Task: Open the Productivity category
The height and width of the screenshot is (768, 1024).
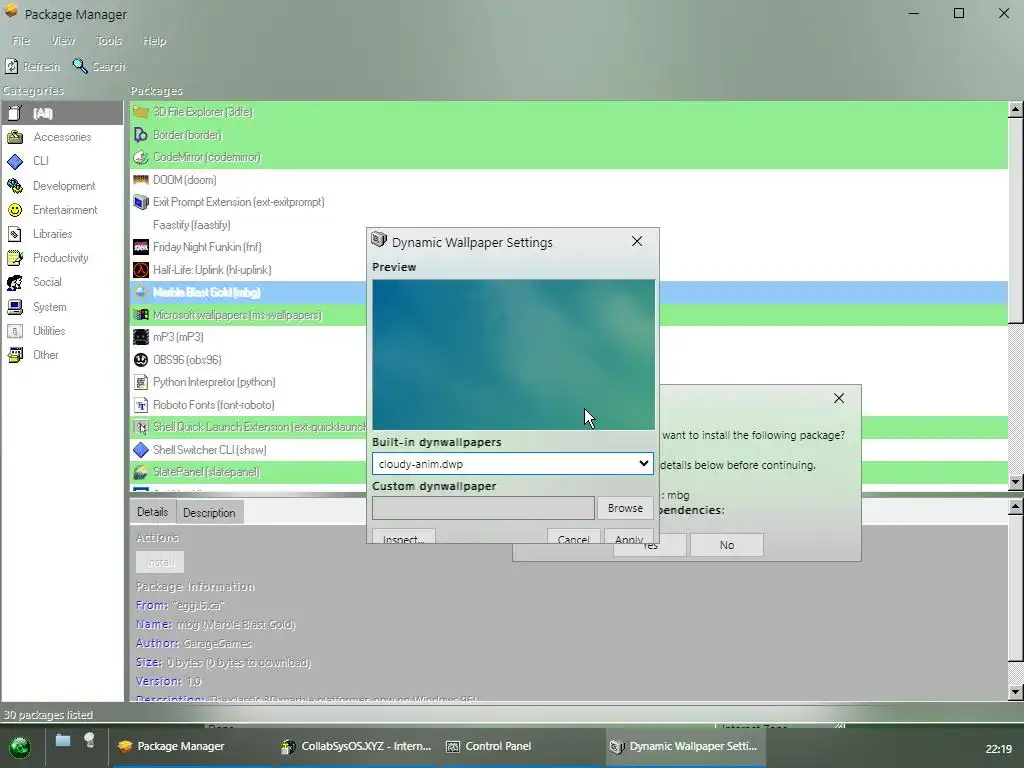Action: coord(61,258)
